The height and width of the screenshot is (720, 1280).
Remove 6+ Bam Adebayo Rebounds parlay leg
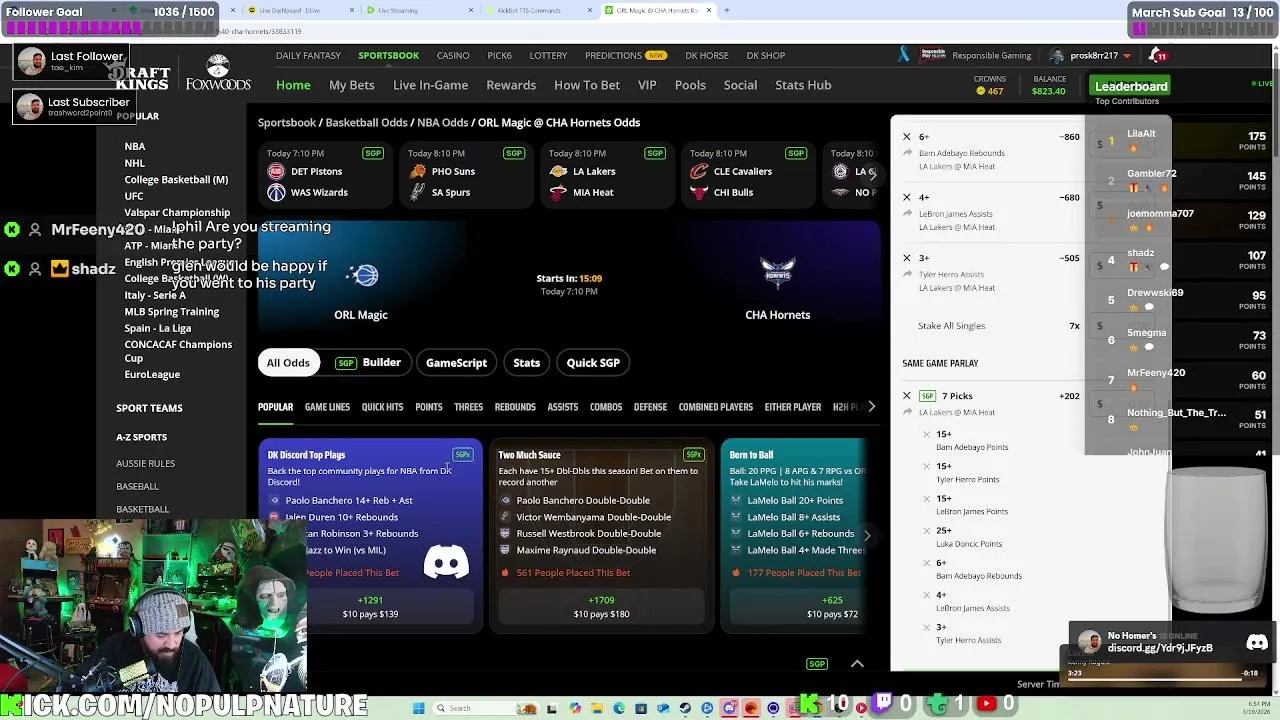coord(926,563)
